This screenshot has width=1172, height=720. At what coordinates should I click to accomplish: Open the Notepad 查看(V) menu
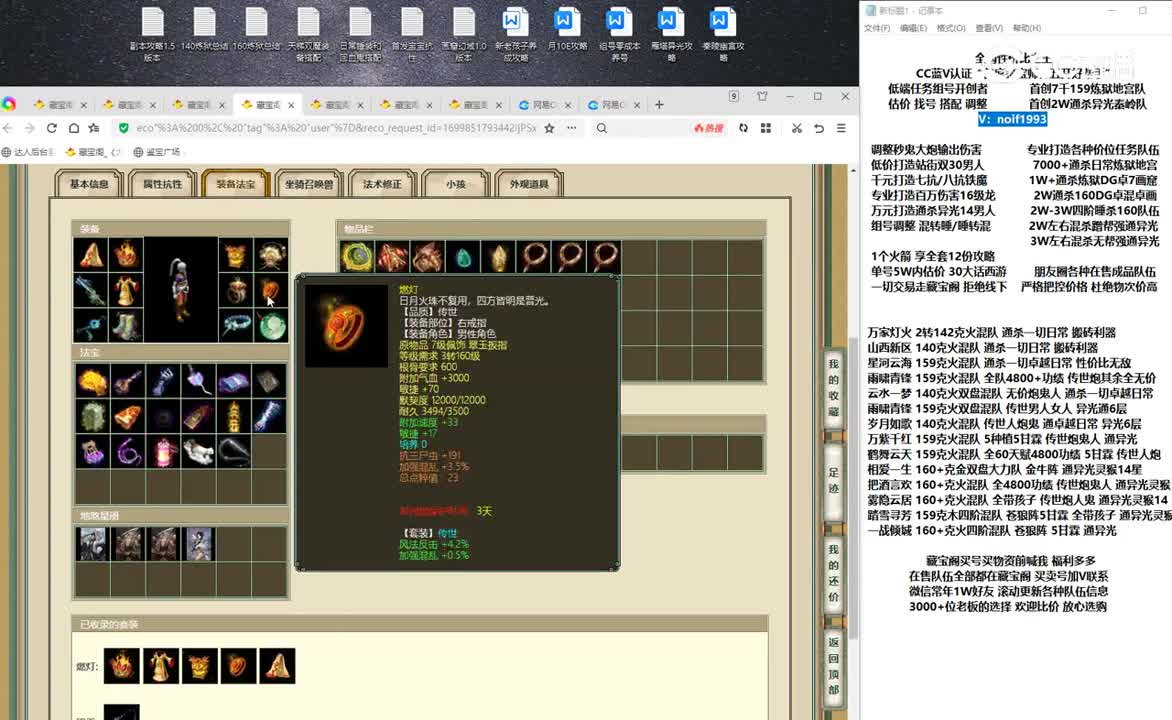tap(989, 28)
